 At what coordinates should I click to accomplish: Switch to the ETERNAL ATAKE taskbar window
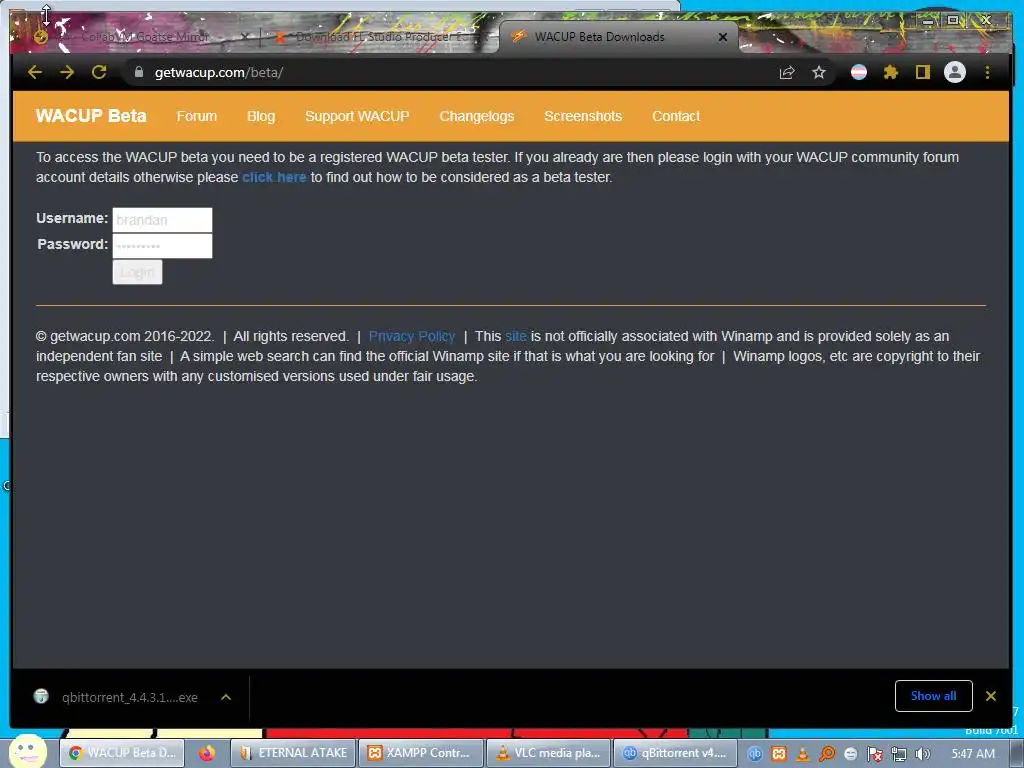[x=293, y=753]
